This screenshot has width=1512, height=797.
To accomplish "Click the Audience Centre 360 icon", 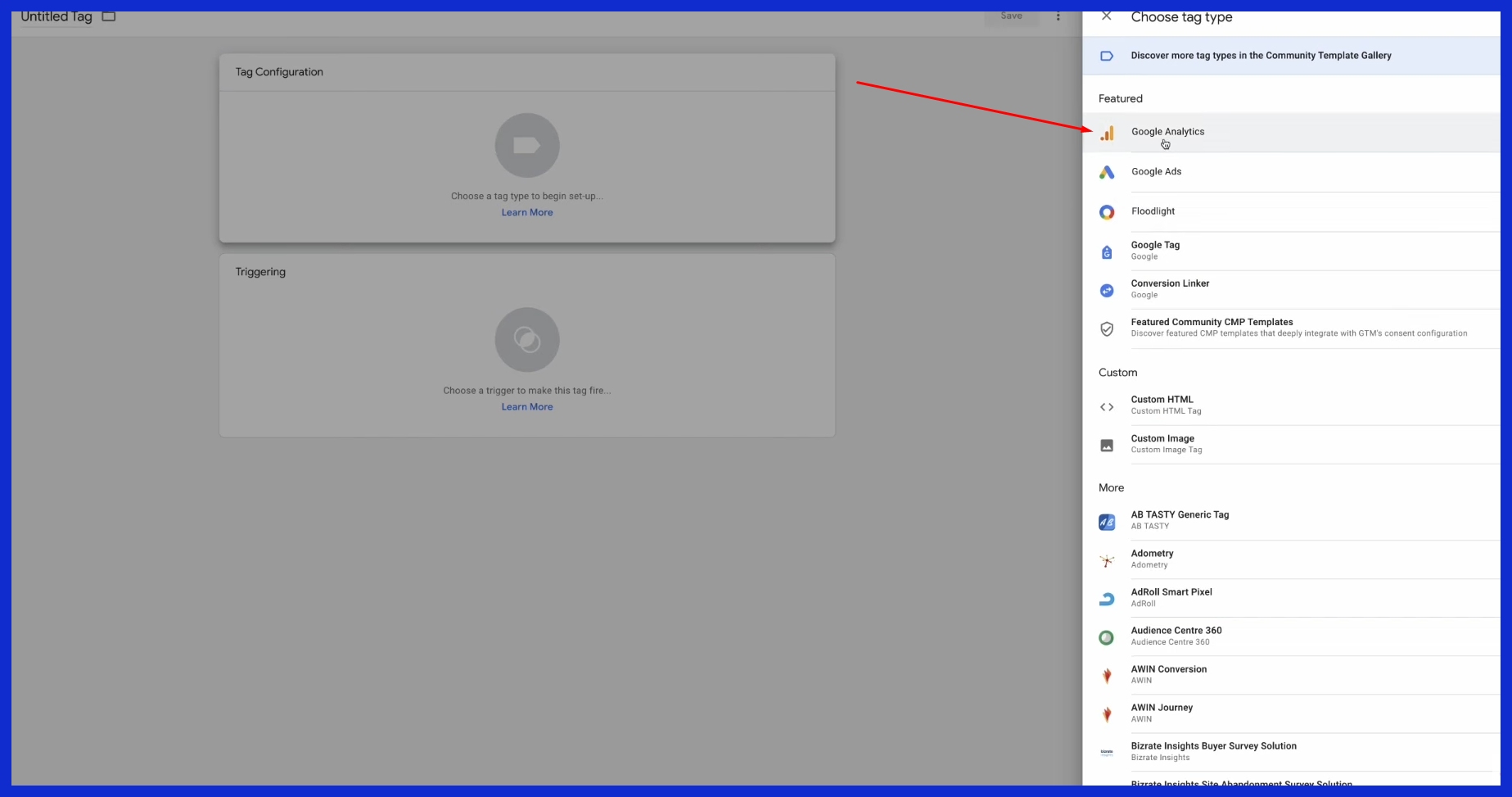I will [x=1107, y=637].
